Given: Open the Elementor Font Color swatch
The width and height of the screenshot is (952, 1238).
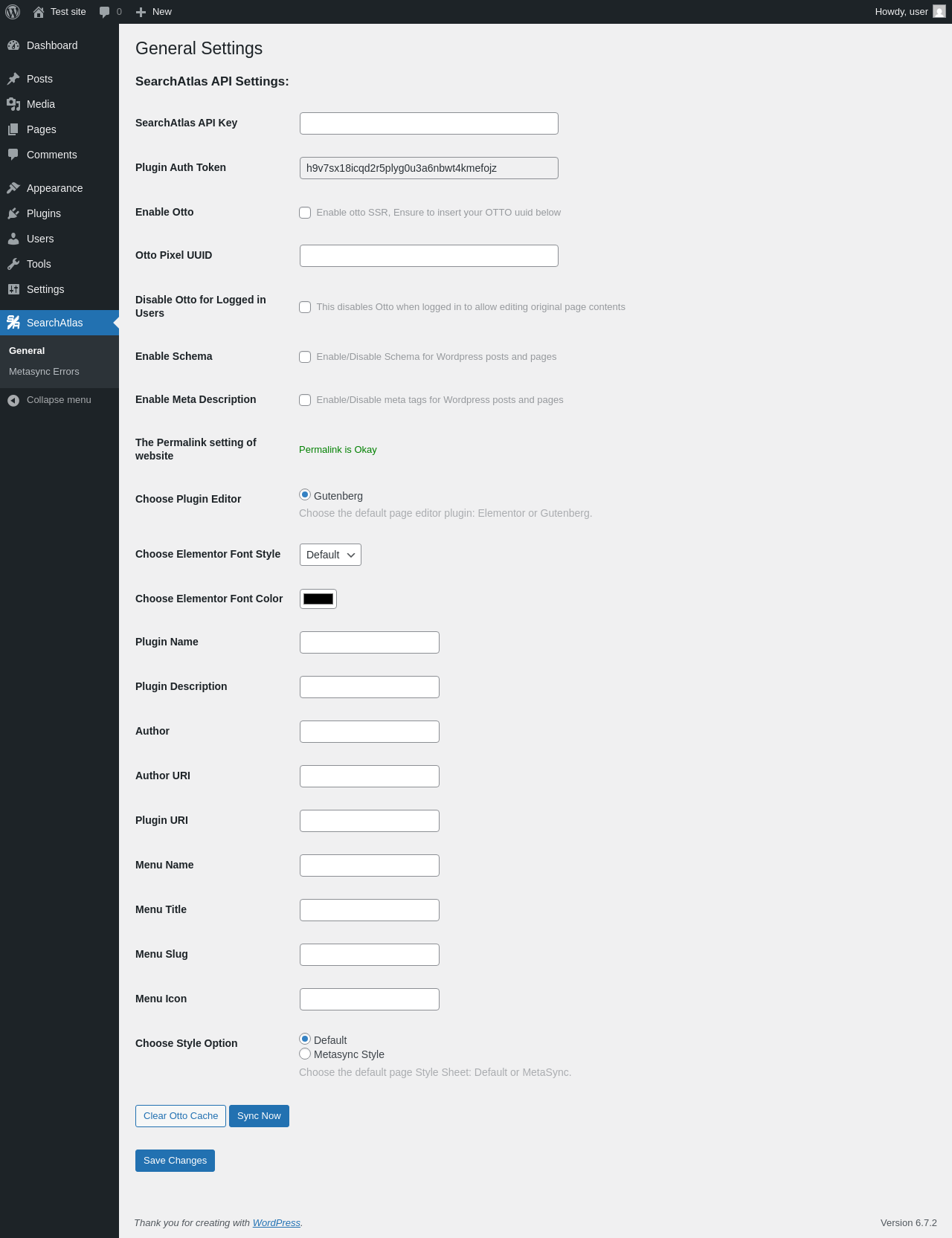Looking at the screenshot, I should tap(318, 599).
